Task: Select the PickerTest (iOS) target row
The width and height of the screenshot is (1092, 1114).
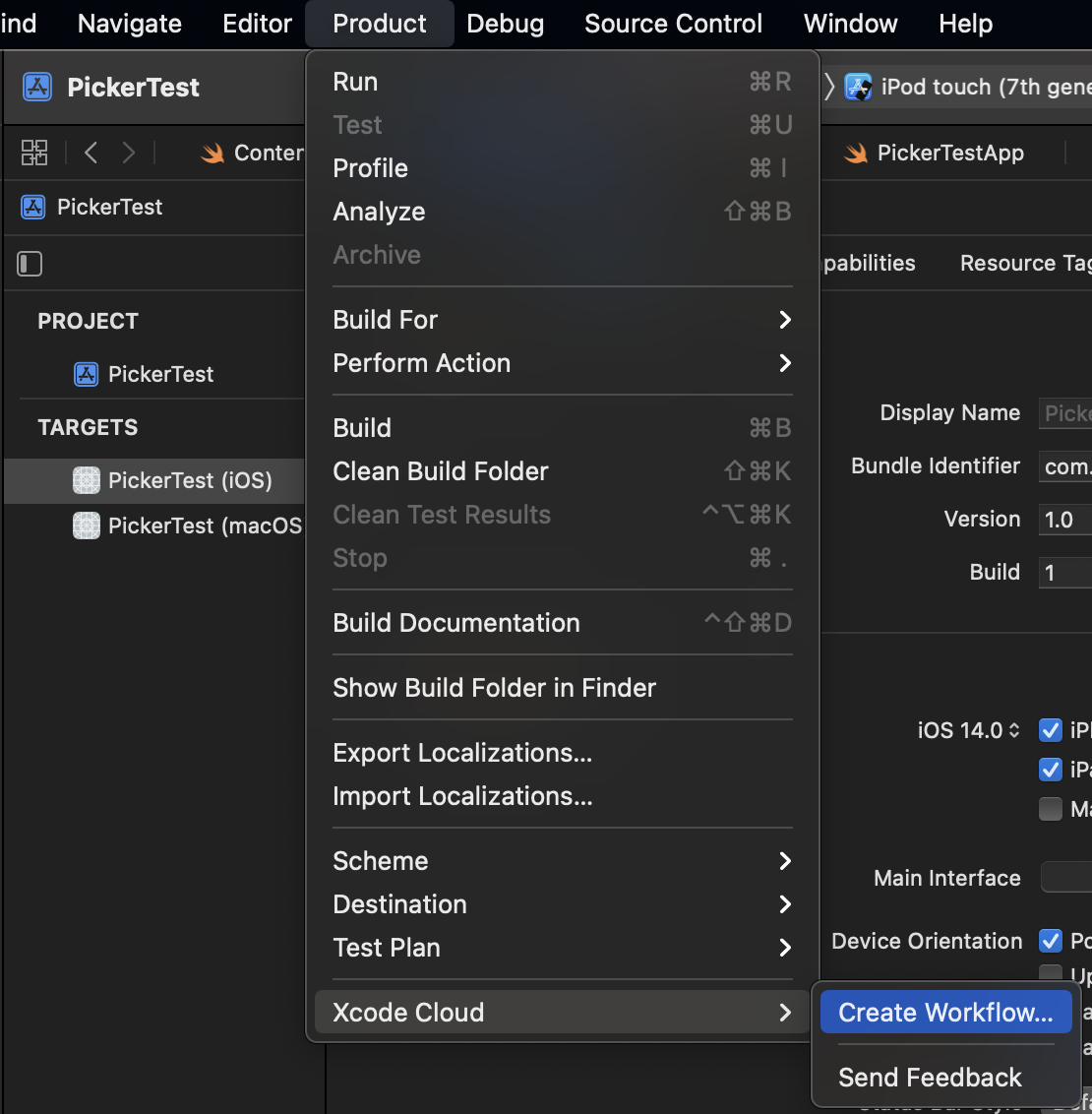Action: [x=154, y=480]
